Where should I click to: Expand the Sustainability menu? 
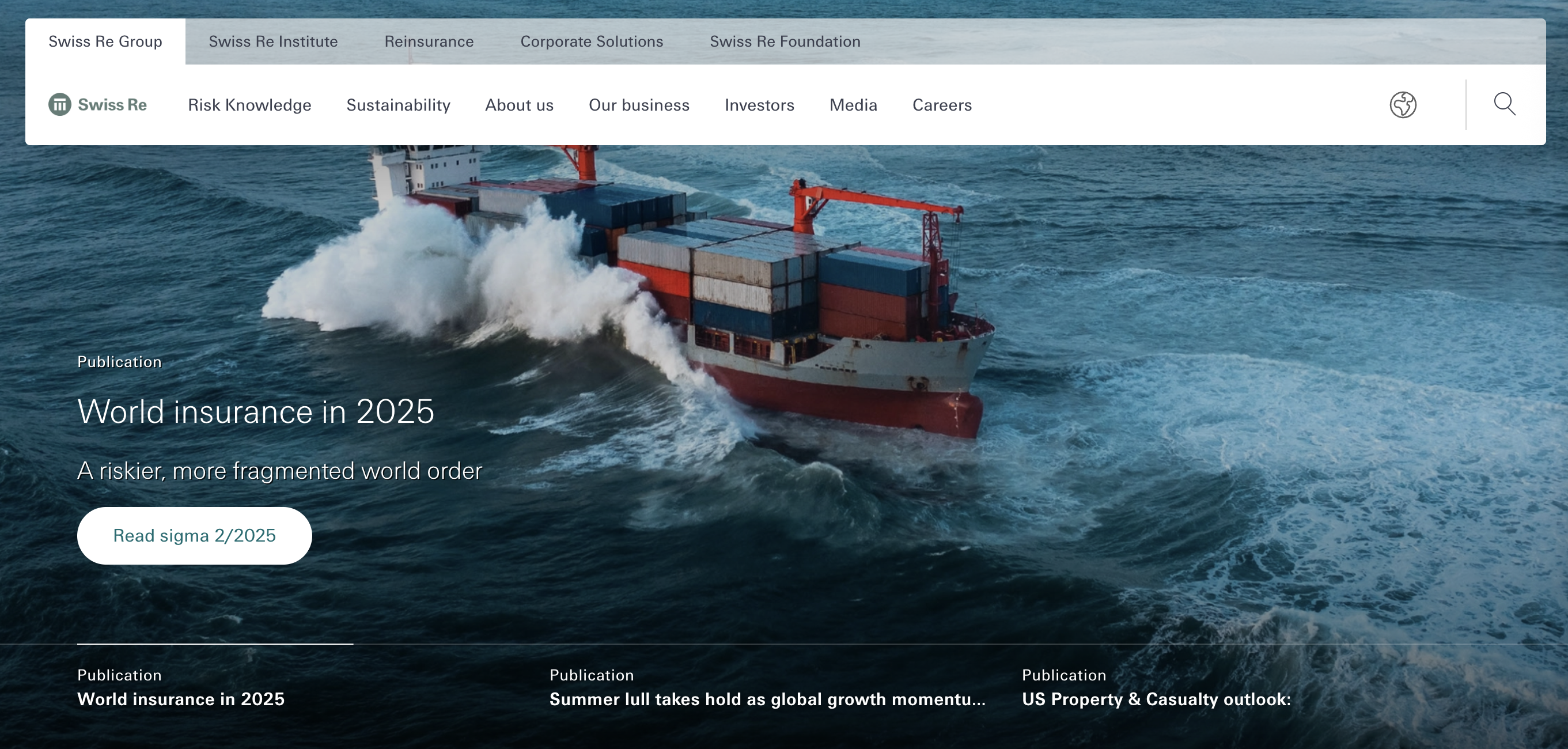398,105
